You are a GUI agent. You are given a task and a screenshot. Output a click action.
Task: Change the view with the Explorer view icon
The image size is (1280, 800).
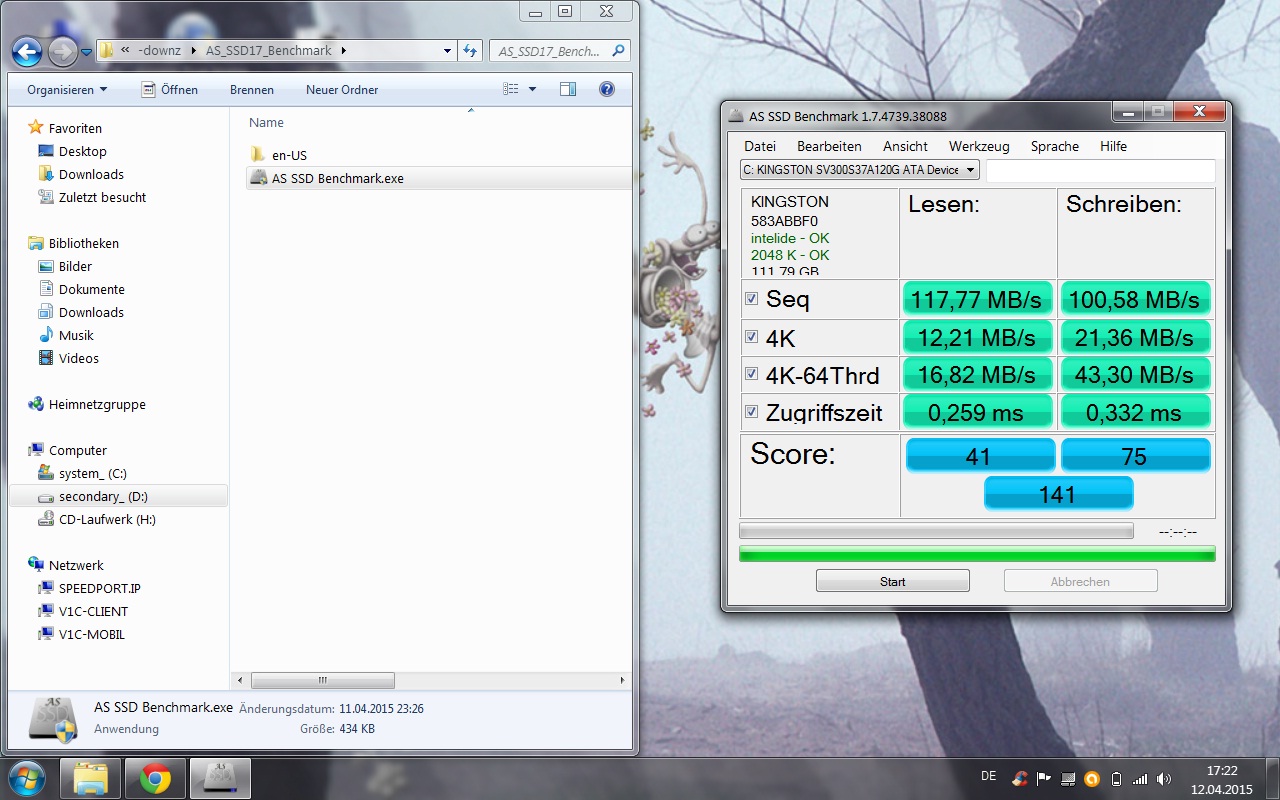click(511, 89)
